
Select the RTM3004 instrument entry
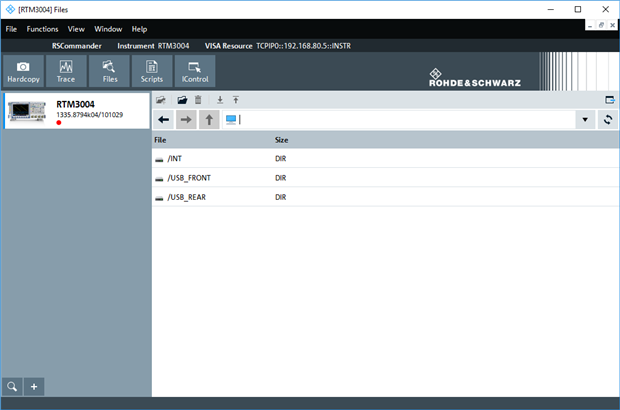pos(75,112)
